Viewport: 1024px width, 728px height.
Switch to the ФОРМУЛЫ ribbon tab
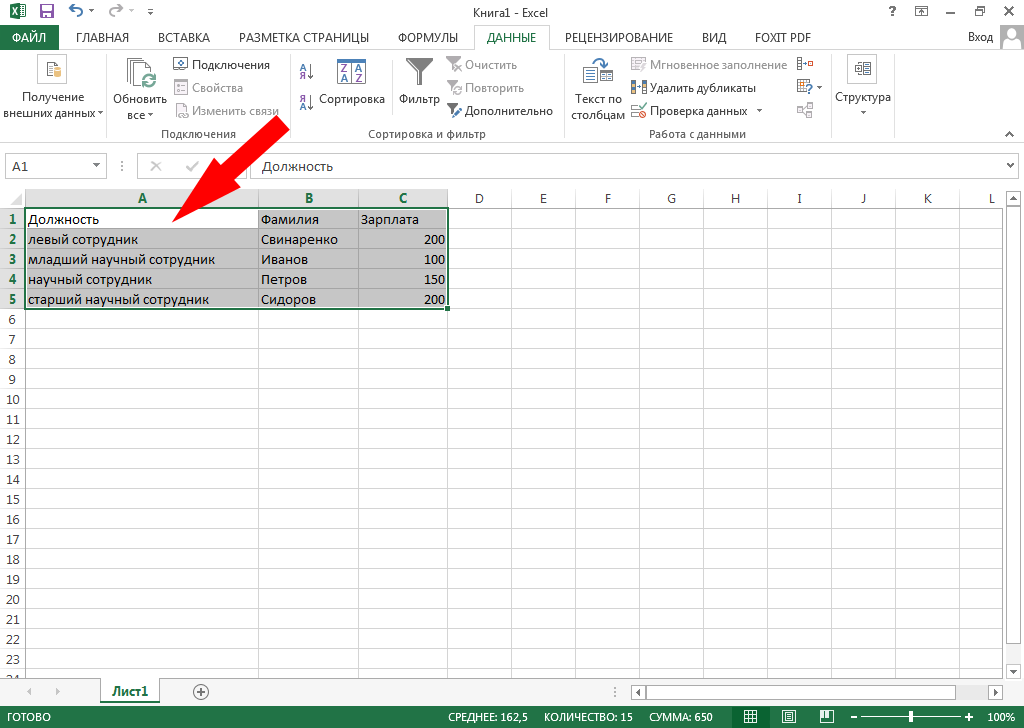tap(428, 38)
